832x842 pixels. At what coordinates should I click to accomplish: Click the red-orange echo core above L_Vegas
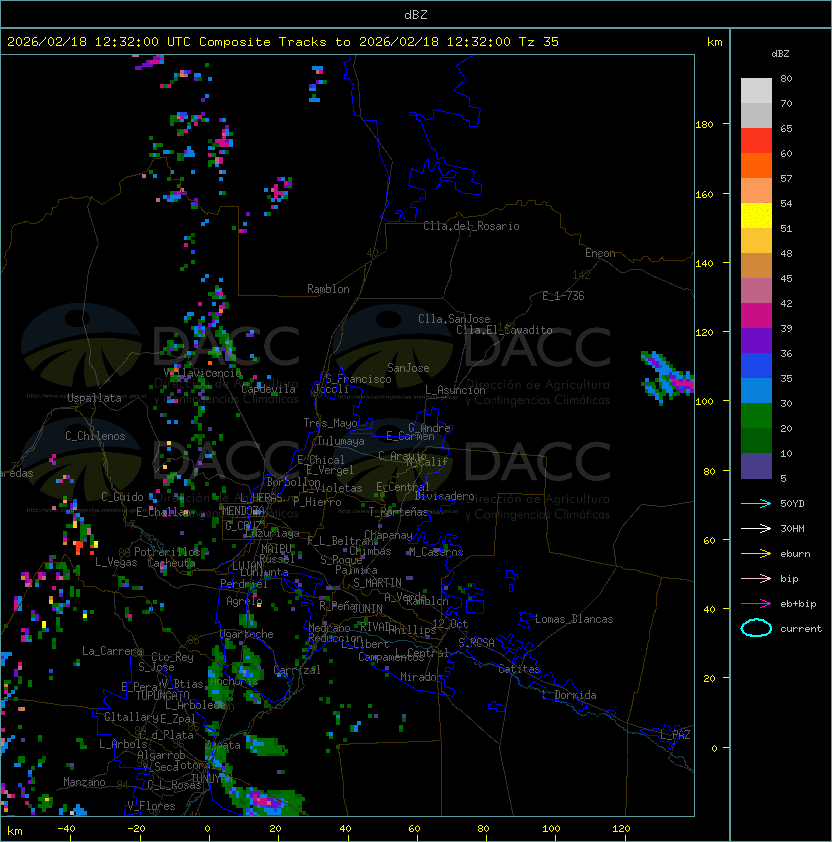[x=79, y=547]
